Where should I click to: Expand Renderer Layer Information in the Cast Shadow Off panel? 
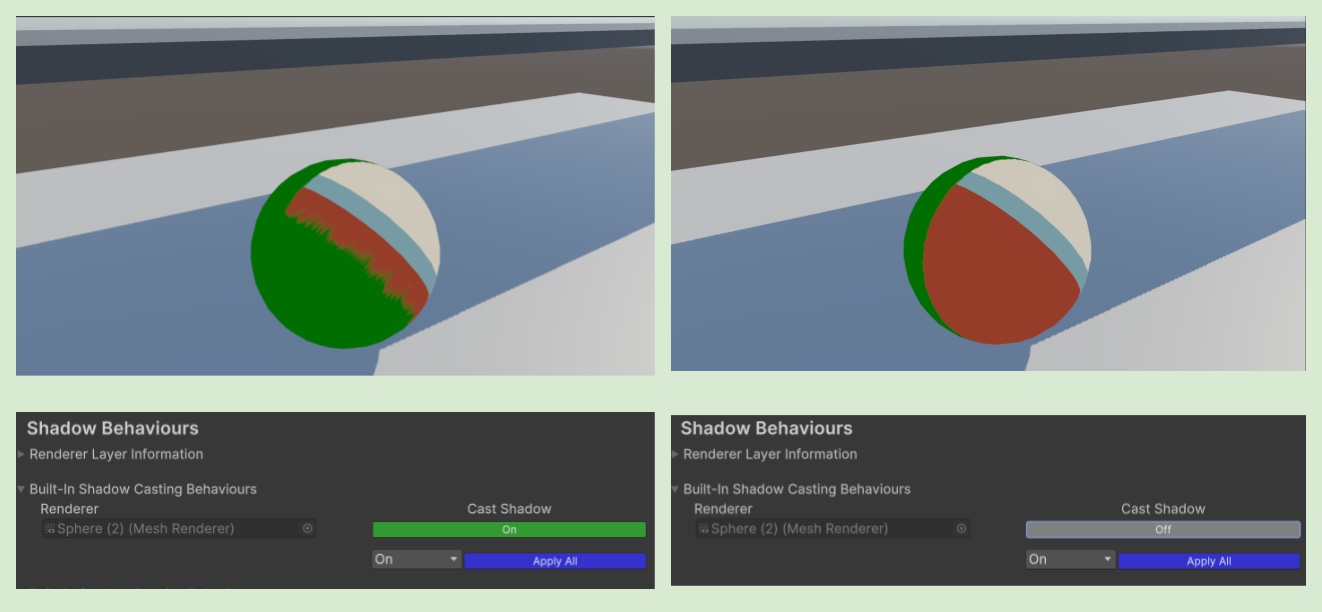(x=676, y=454)
